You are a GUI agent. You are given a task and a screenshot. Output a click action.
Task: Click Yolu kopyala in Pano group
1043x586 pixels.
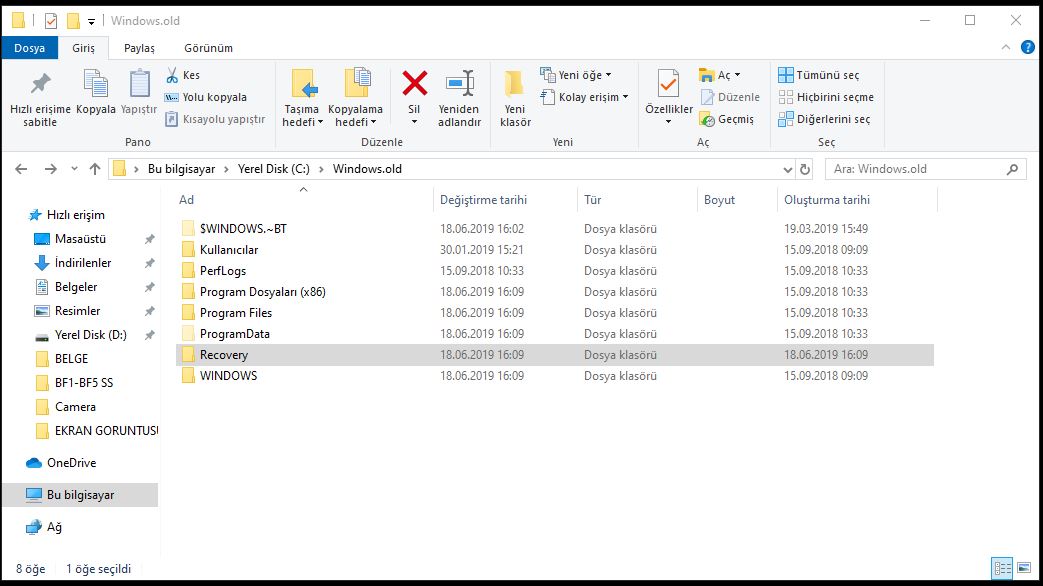click(x=206, y=97)
